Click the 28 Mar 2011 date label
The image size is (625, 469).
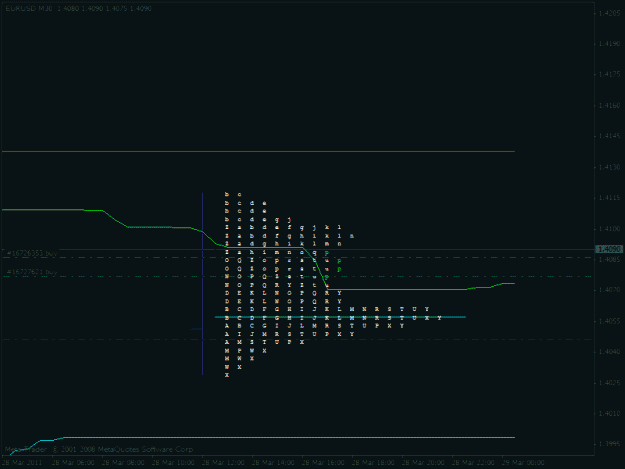tap(23, 463)
